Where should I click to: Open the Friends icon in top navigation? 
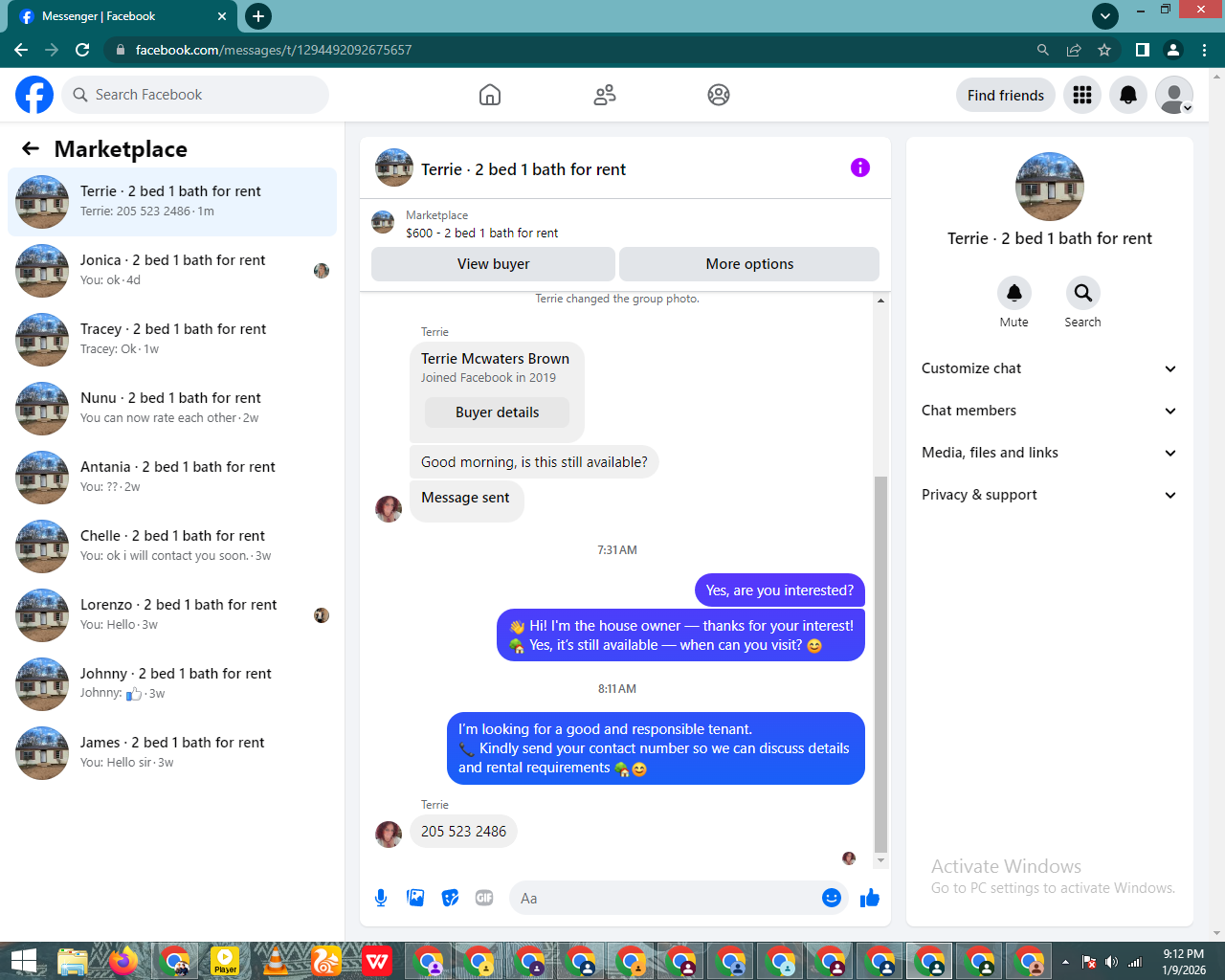pyautogui.click(x=605, y=95)
